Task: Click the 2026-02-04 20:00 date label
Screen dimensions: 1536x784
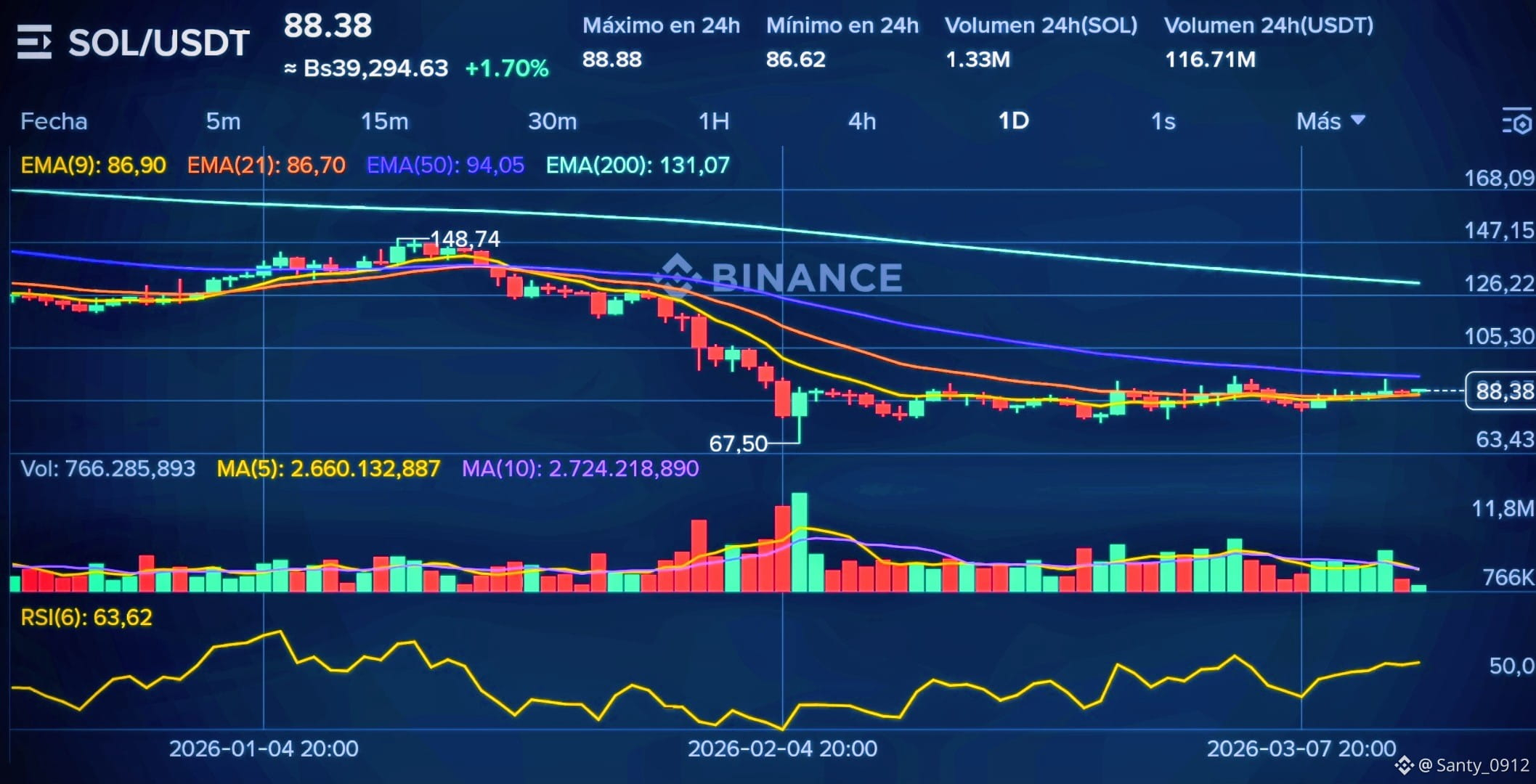Action: [782, 748]
